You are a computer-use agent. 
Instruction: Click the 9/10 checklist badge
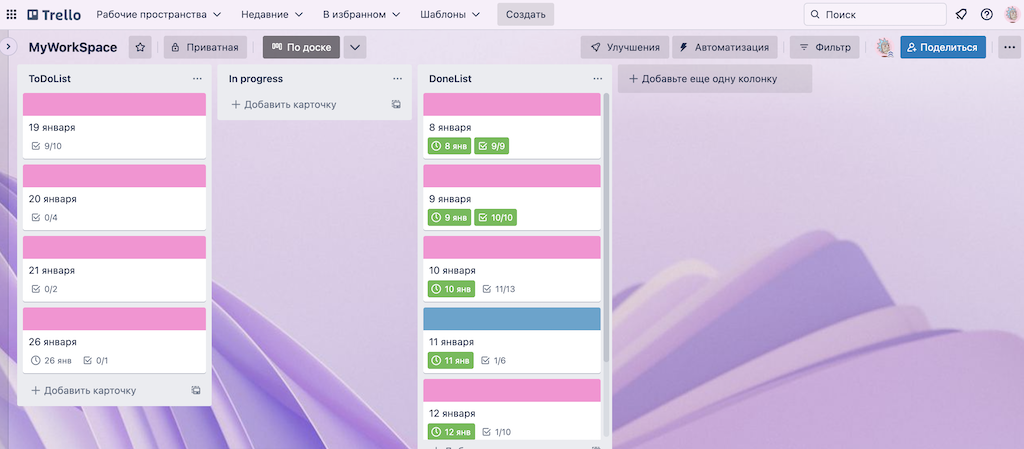point(46,146)
